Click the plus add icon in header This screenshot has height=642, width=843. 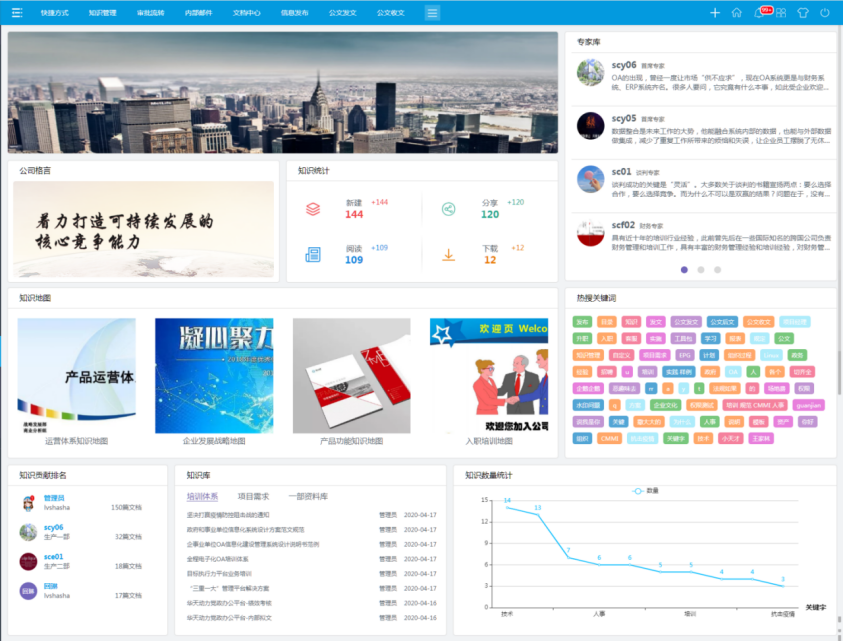[715, 13]
